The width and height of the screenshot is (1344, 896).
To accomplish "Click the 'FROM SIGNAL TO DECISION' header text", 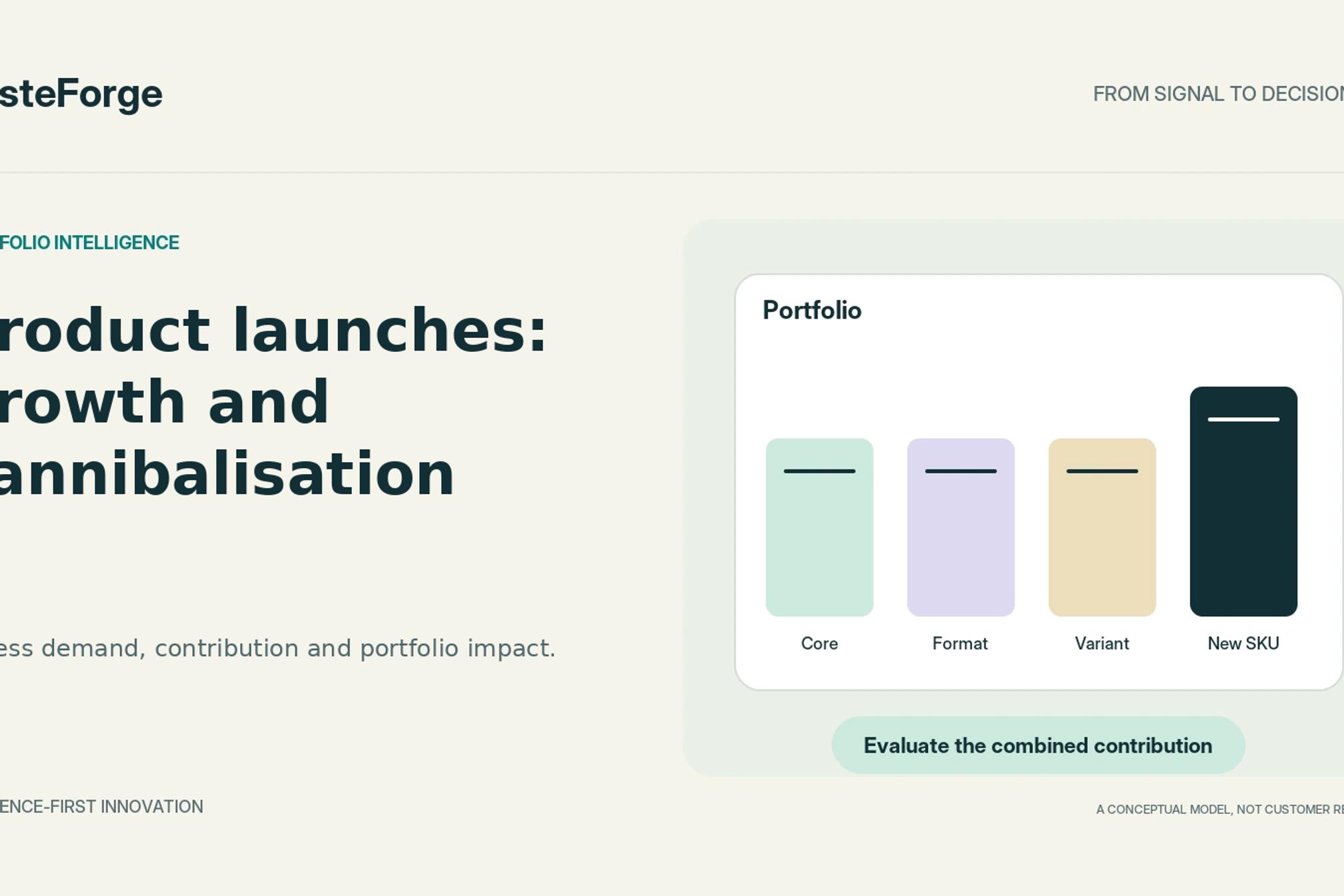I will tap(1219, 94).
